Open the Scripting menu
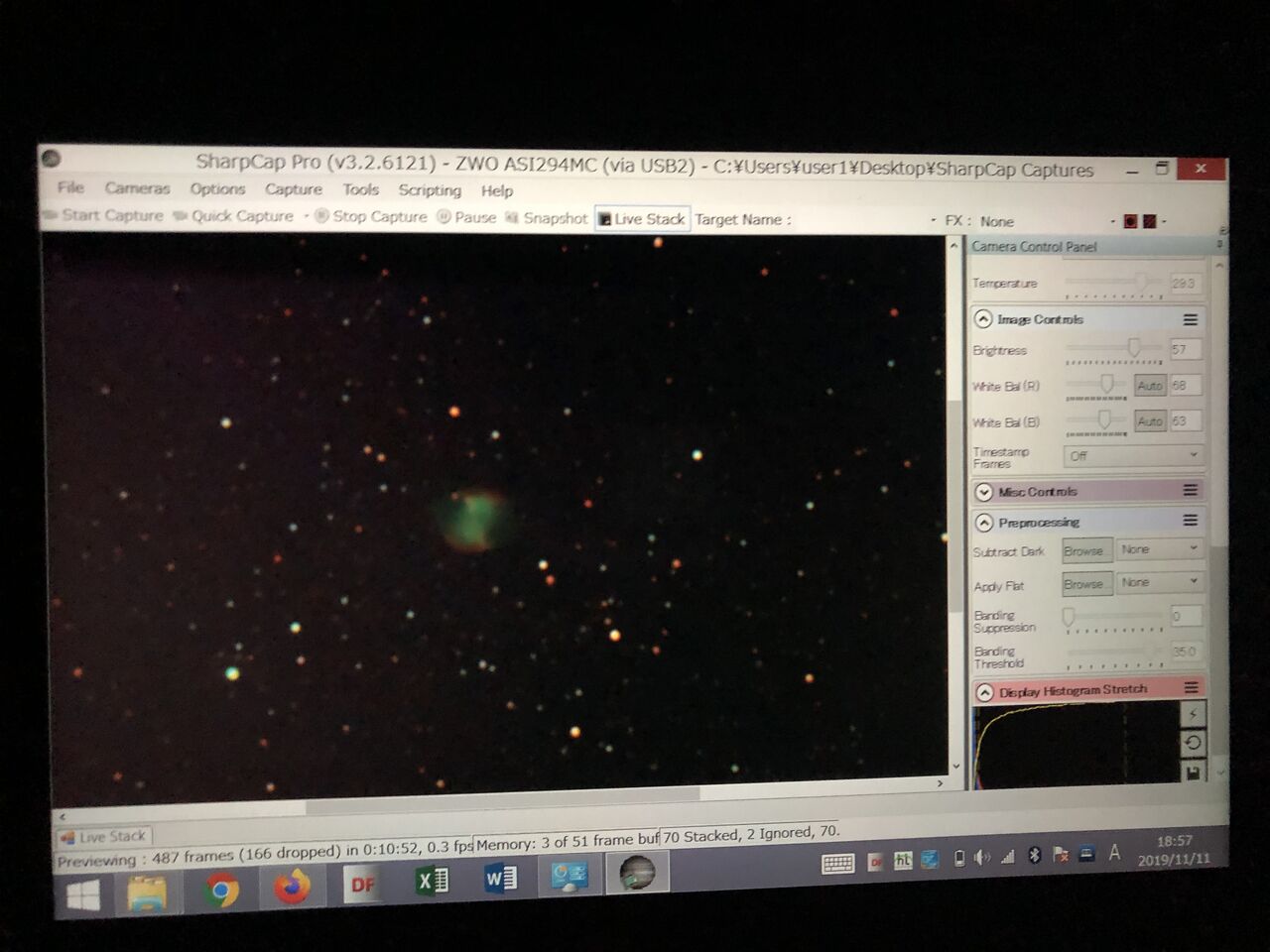 430,190
